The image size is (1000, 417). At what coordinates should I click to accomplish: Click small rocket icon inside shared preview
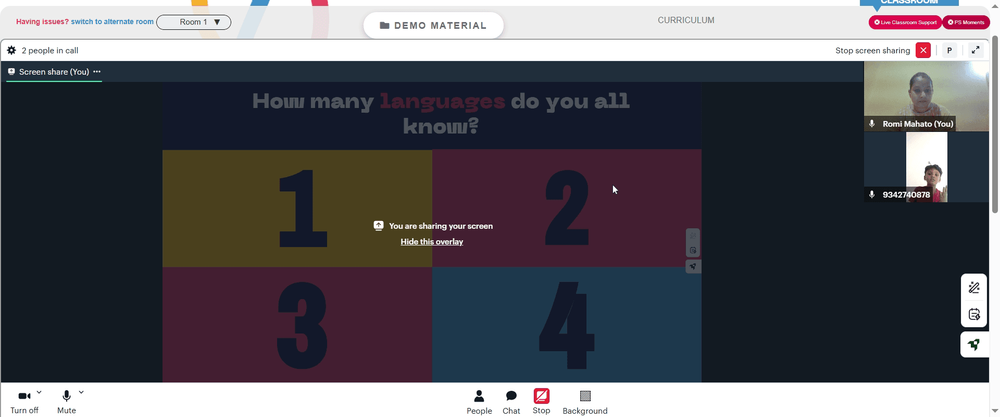(x=693, y=267)
